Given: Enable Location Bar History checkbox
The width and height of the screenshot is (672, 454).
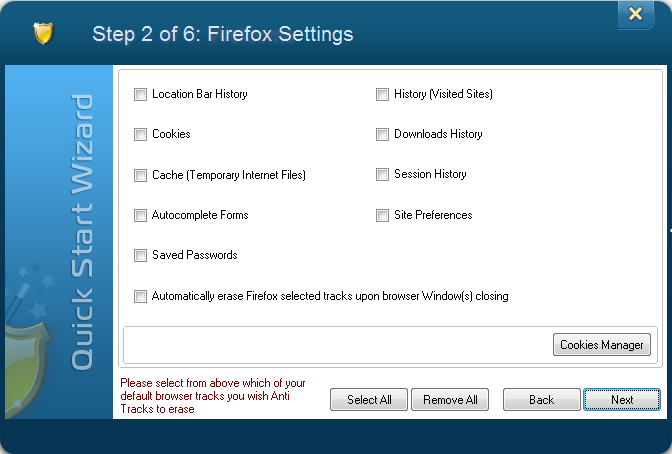Looking at the screenshot, I should coord(140,94).
